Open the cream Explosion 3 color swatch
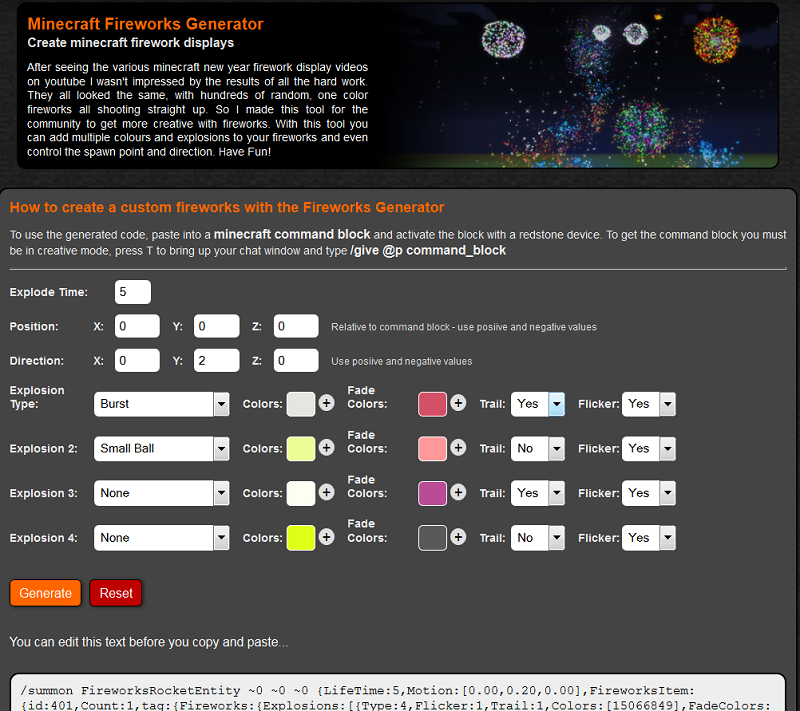 pos(301,493)
